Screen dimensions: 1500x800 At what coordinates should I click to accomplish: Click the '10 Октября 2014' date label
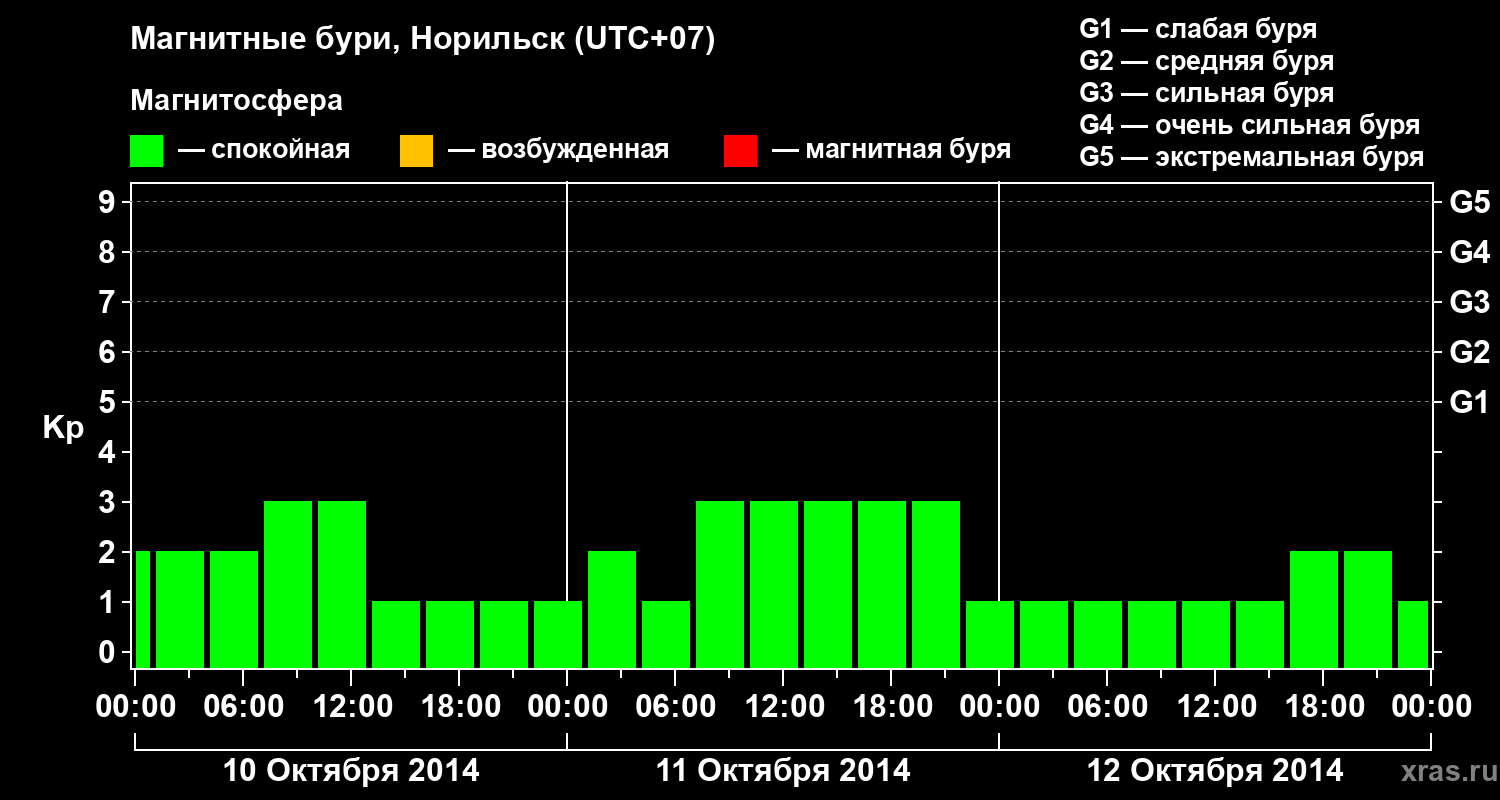click(x=351, y=771)
